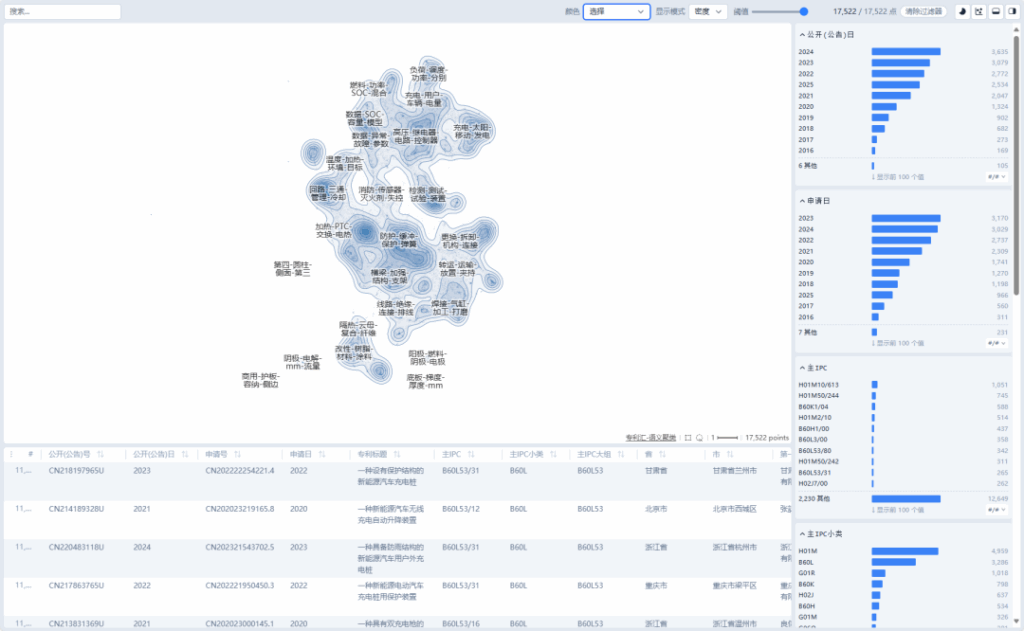Viewport: 1024px width, 631px height.
Task: Select the lasso selection tool below the map
Action: [x=699, y=437]
